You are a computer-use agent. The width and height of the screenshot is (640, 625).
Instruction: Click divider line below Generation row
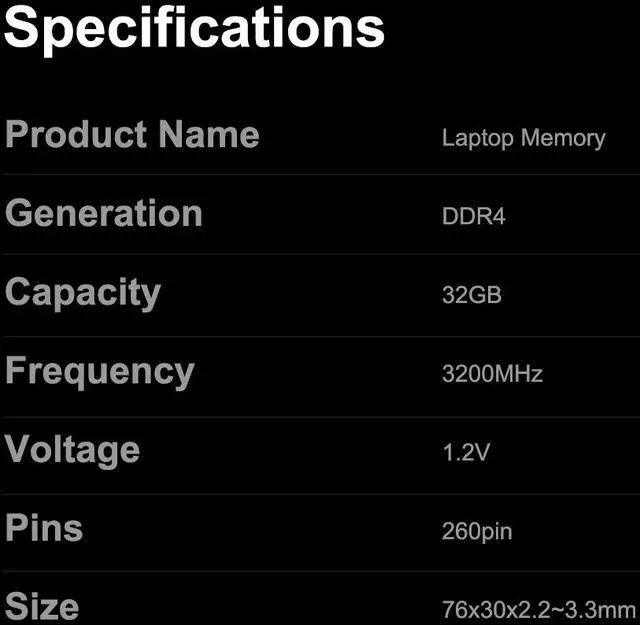coord(320,254)
